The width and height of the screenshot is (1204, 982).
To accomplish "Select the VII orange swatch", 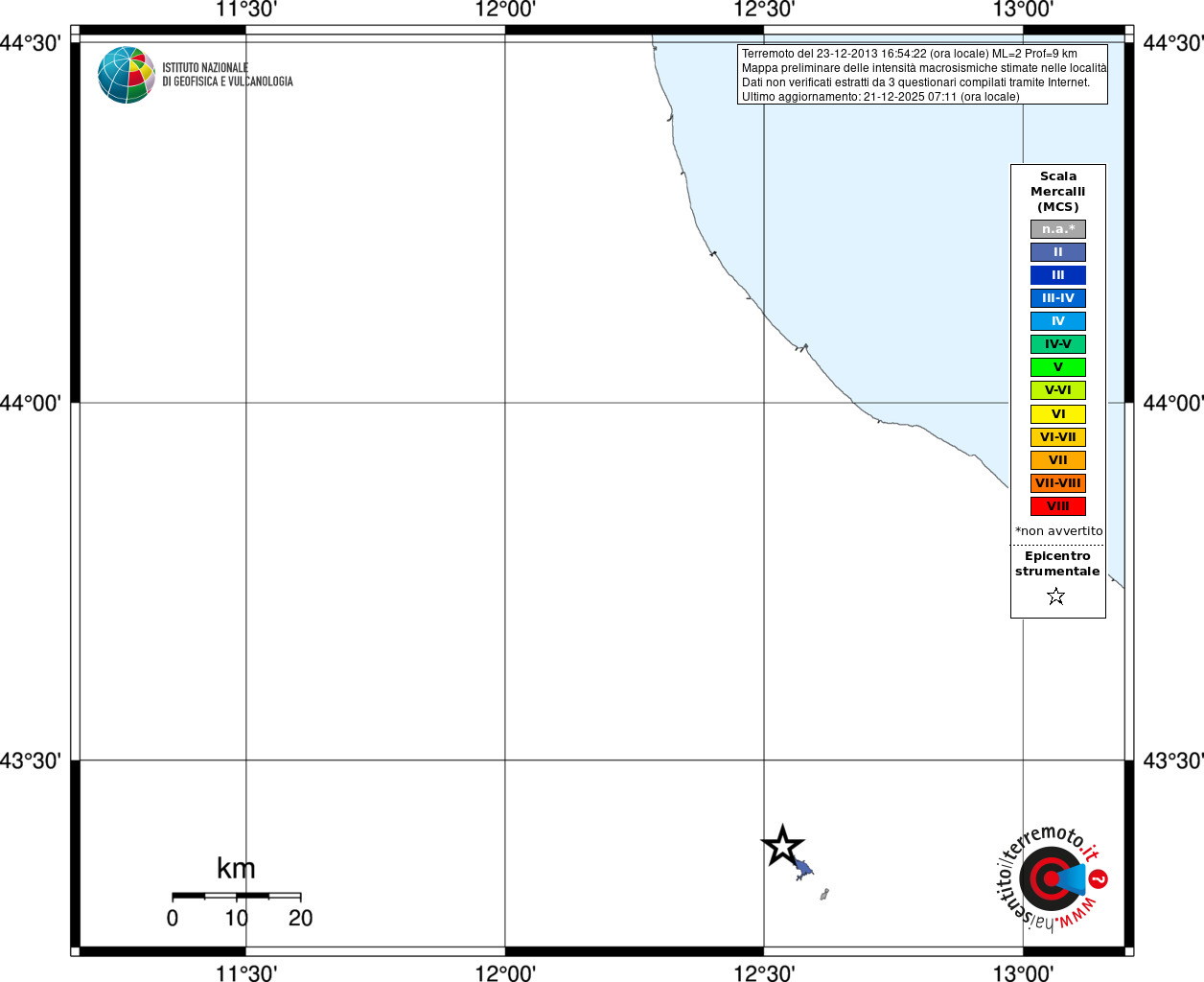I will [1058, 460].
